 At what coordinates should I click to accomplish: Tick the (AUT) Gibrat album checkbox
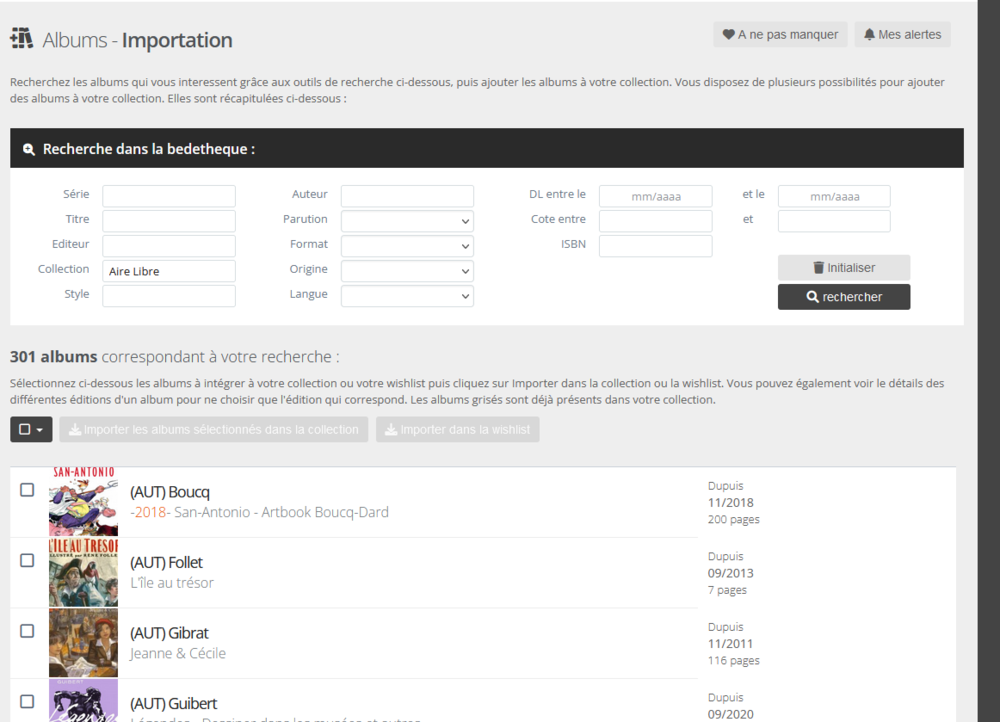pyautogui.click(x=27, y=631)
